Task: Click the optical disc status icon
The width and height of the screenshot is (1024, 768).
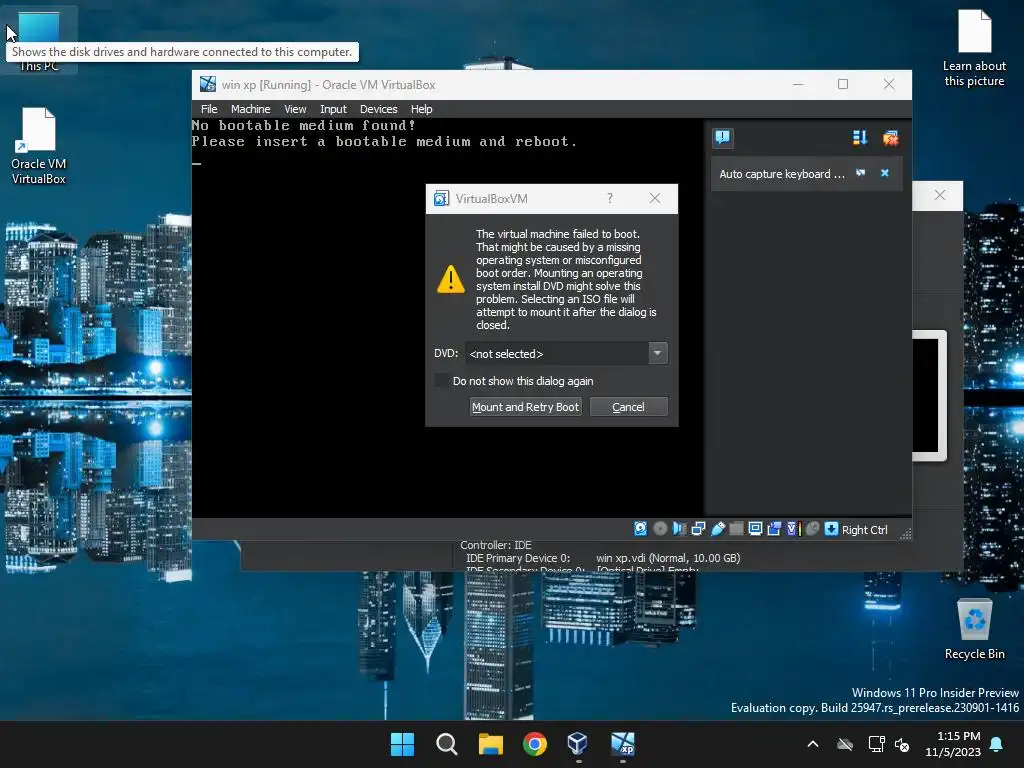Action: 660,529
